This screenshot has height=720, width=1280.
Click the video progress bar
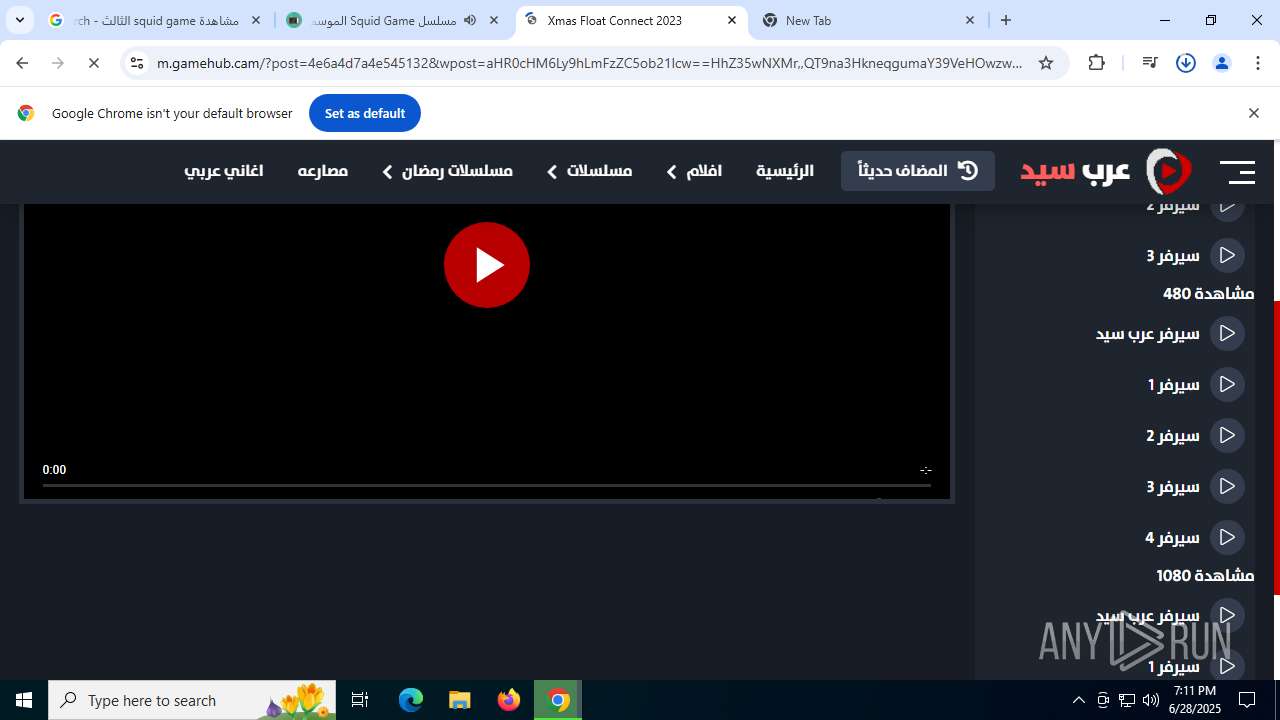point(487,485)
